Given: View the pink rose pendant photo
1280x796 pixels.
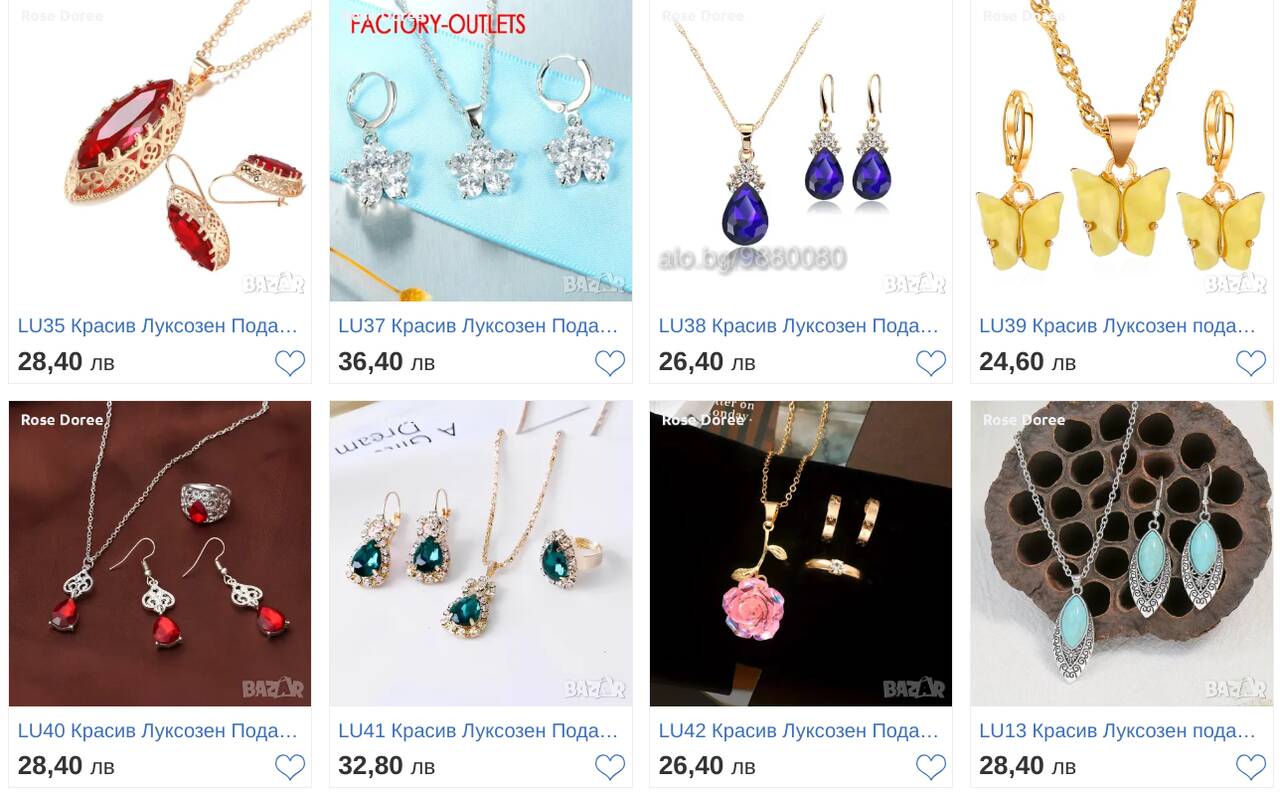Looking at the screenshot, I should [x=801, y=553].
